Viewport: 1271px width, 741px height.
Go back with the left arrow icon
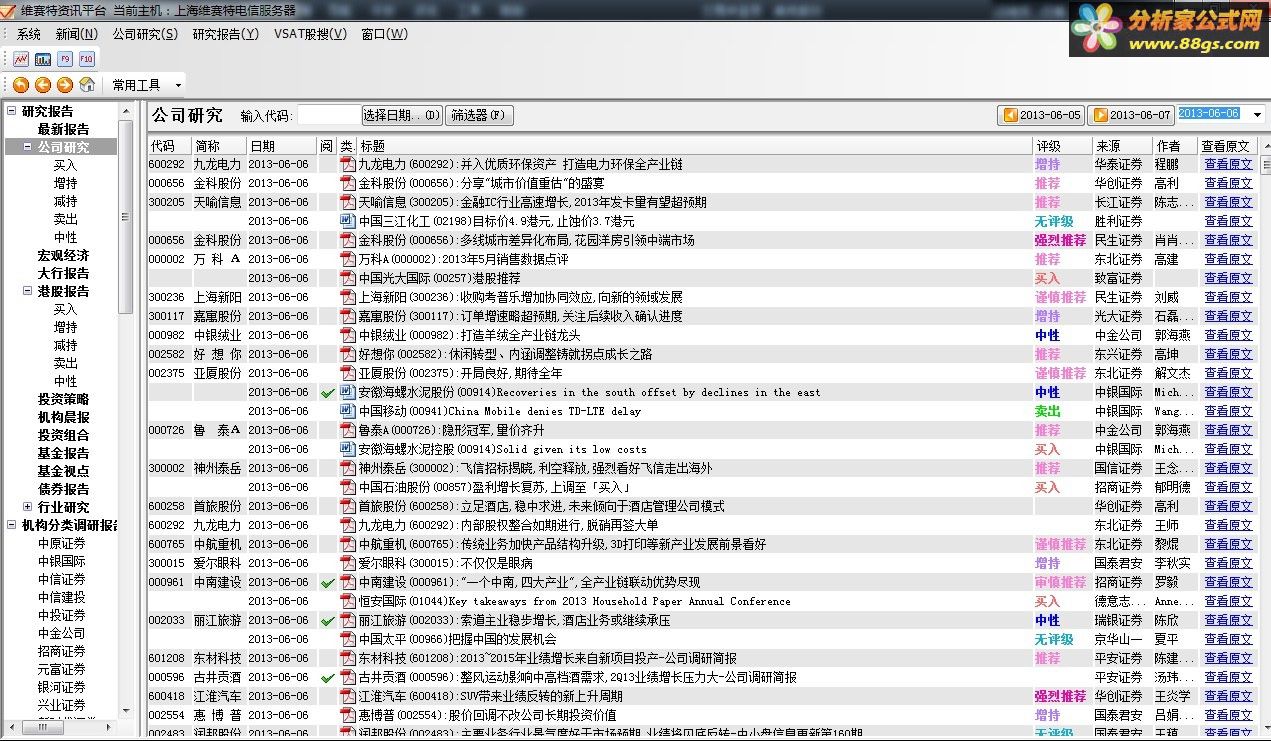pyautogui.click(x=43, y=85)
